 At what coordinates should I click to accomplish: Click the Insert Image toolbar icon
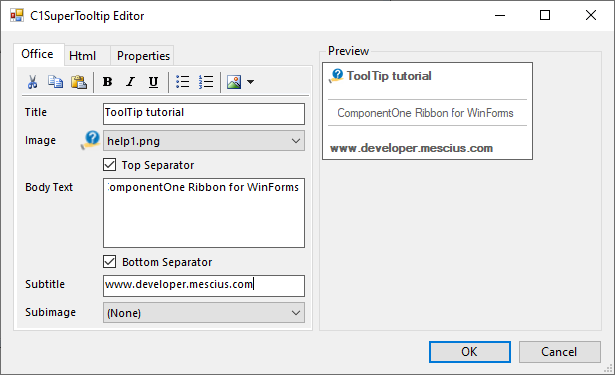click(234, 82)
